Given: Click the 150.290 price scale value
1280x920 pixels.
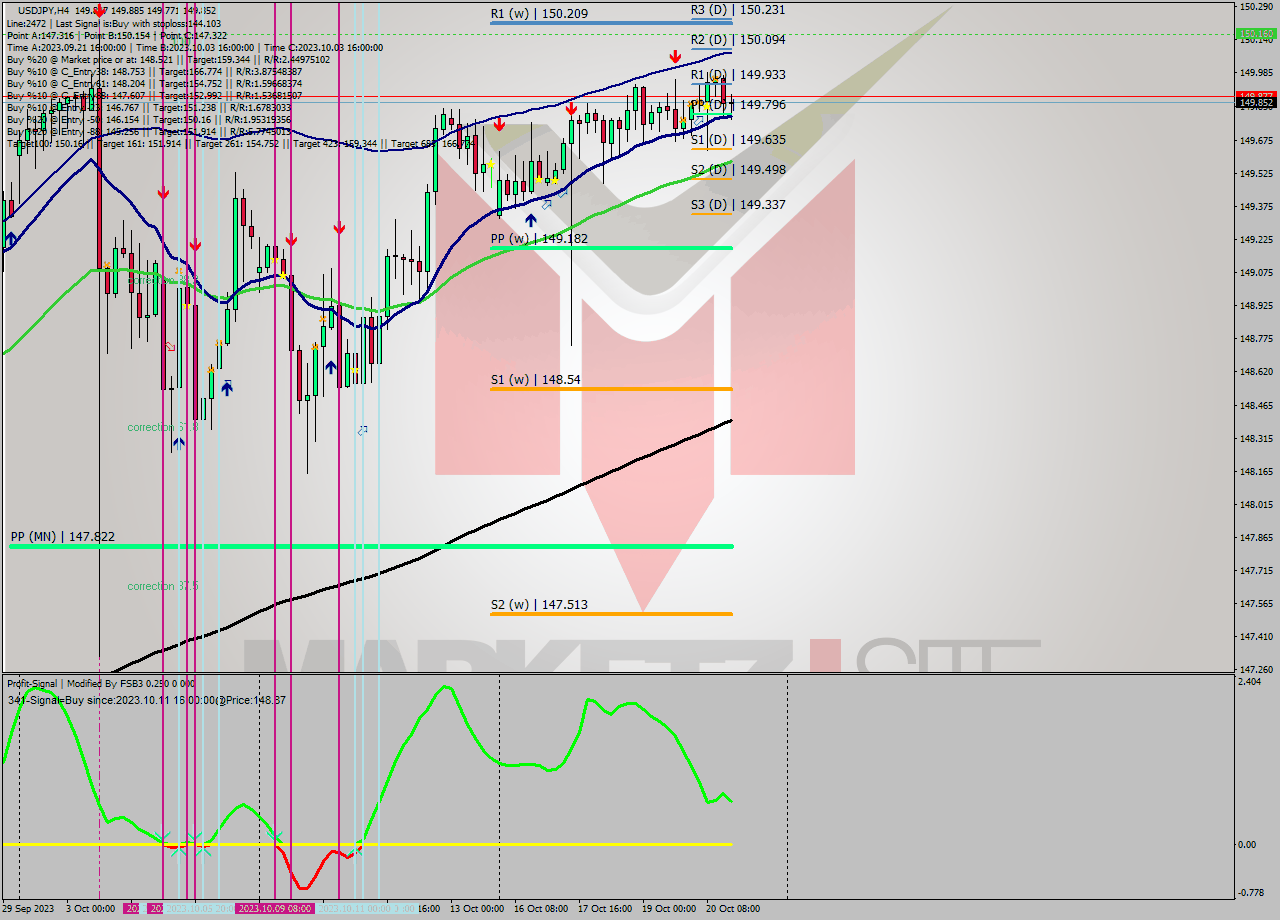Looking at the screenshot, I should (1256, 6).
